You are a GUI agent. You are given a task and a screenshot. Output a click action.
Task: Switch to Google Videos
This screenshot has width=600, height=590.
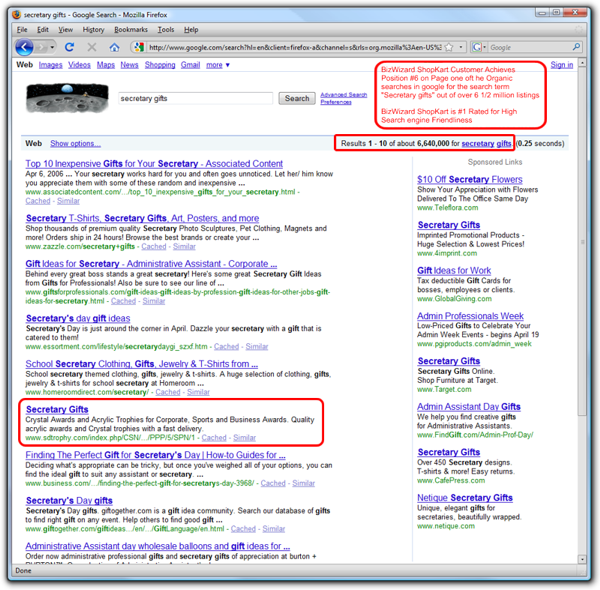coord(79,65)
